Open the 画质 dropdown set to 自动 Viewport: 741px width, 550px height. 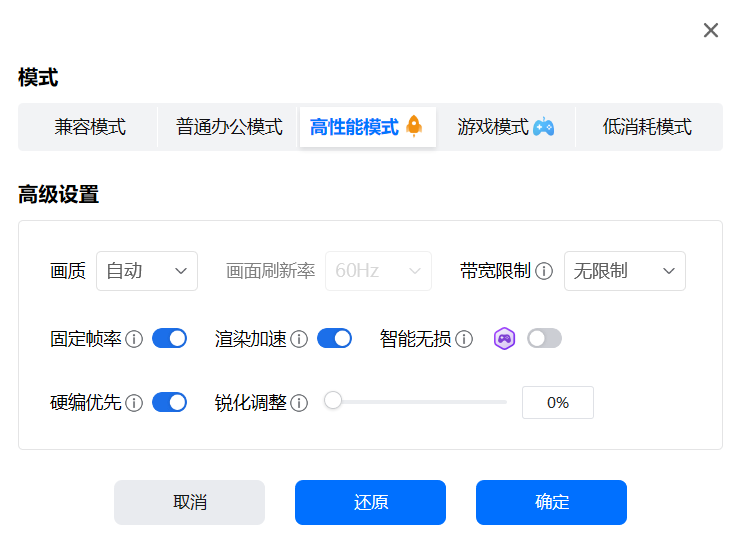tap(147, 271)
